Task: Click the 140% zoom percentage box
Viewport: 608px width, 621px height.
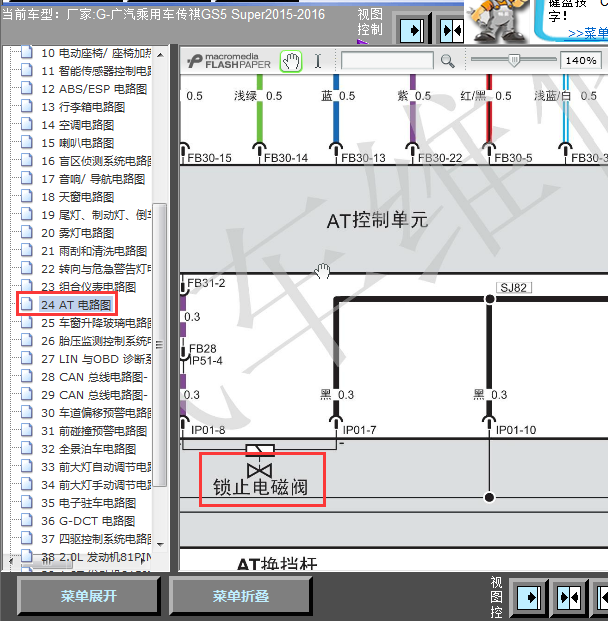Action: click(580, 61)
